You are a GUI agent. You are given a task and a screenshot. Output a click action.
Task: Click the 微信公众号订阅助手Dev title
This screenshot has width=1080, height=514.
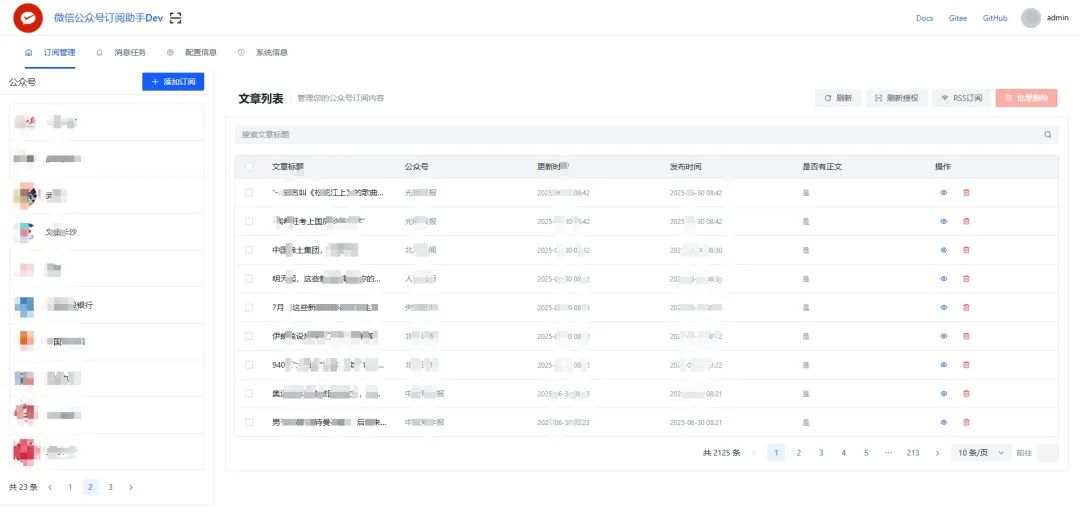tap(108, 19)
